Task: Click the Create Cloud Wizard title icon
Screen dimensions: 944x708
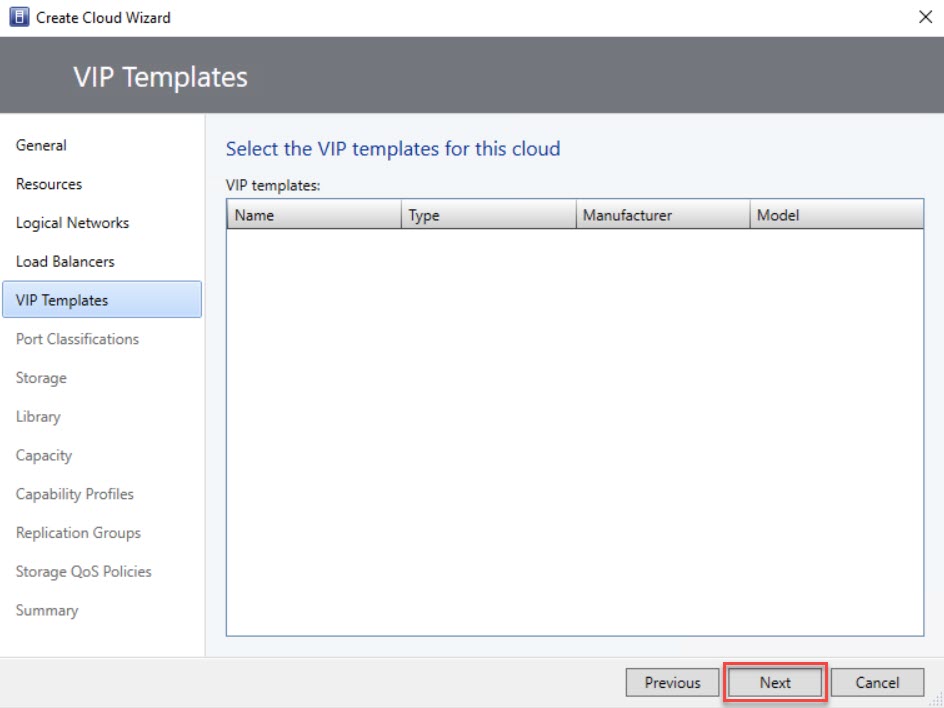Action: click(19, 17)
